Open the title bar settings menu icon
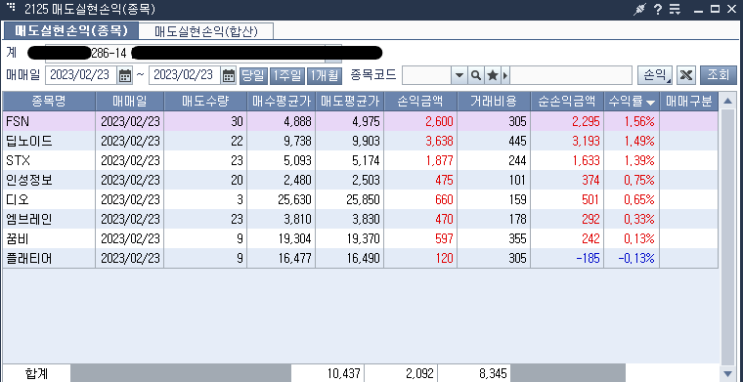This screenshot has height=382, width=743. pos(675,9)
